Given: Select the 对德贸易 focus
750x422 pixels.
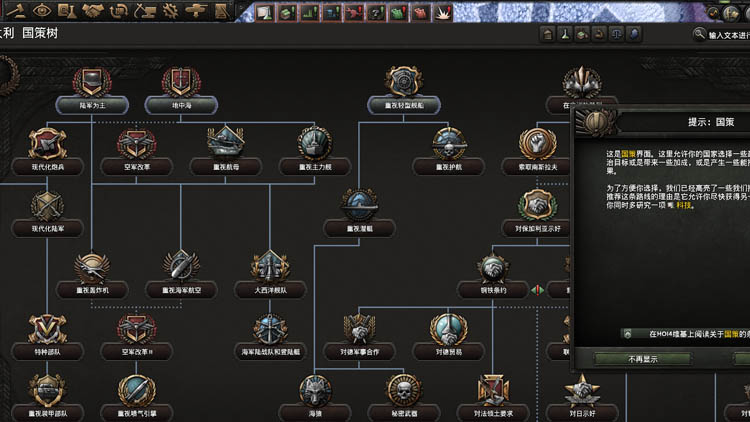Looking at the screenshot, I should (x=448, y=333).
